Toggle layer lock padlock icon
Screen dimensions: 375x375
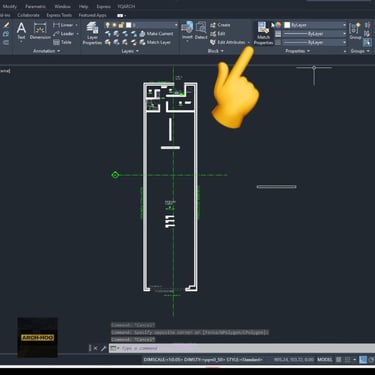(x=121, y=25)
